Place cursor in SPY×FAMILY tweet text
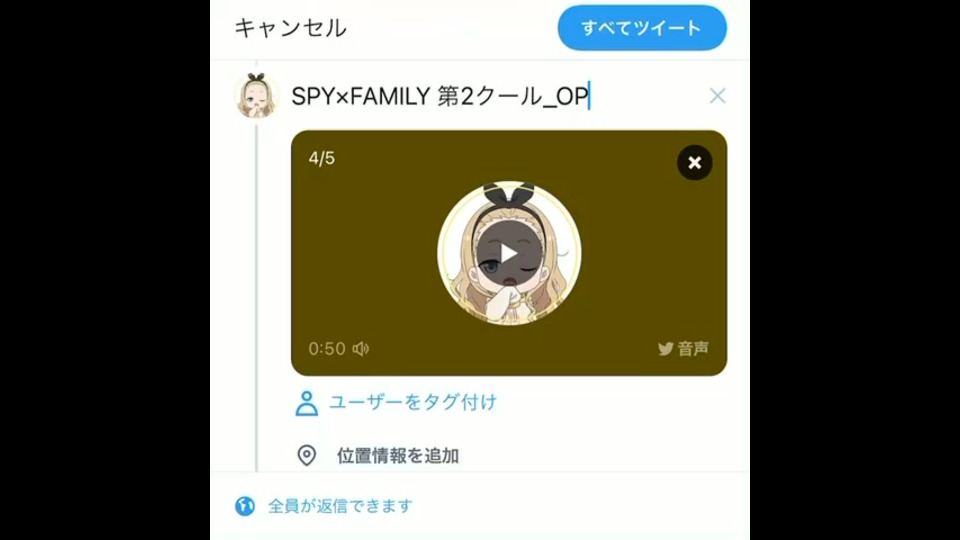The width and height of the screenshot is (960, 540). click(440, 96)
